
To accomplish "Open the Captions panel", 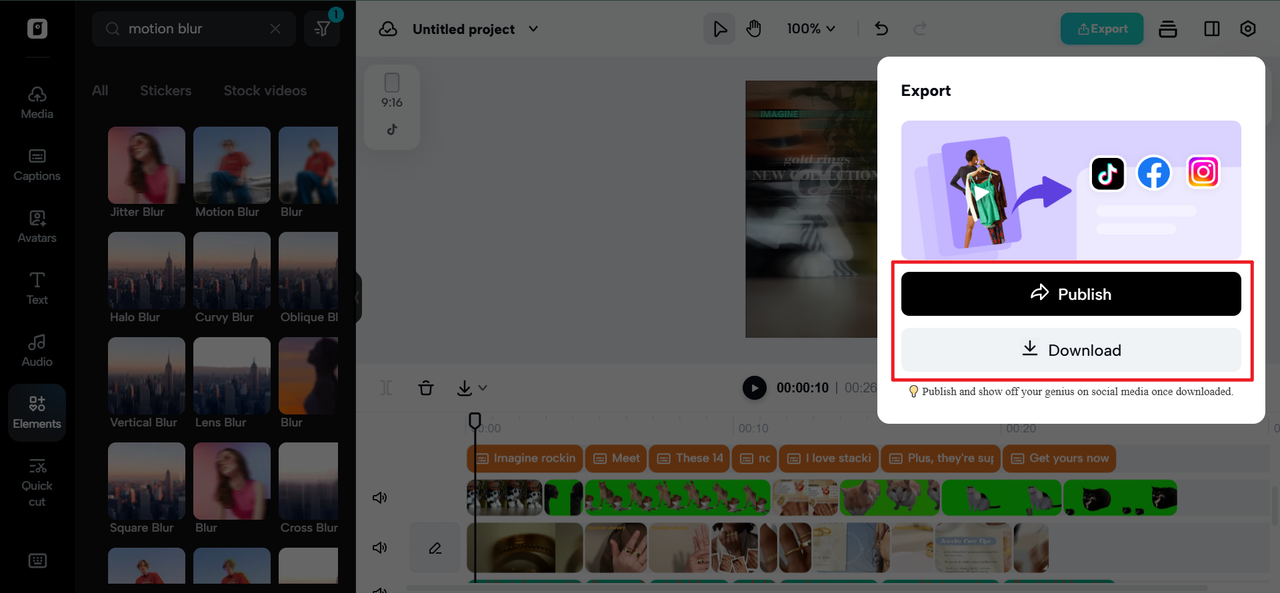I will click(x=37, y=164).
